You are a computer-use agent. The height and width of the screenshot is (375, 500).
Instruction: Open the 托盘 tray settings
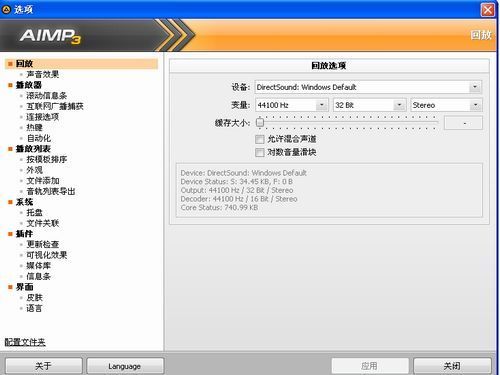click(x=35, y=213)
